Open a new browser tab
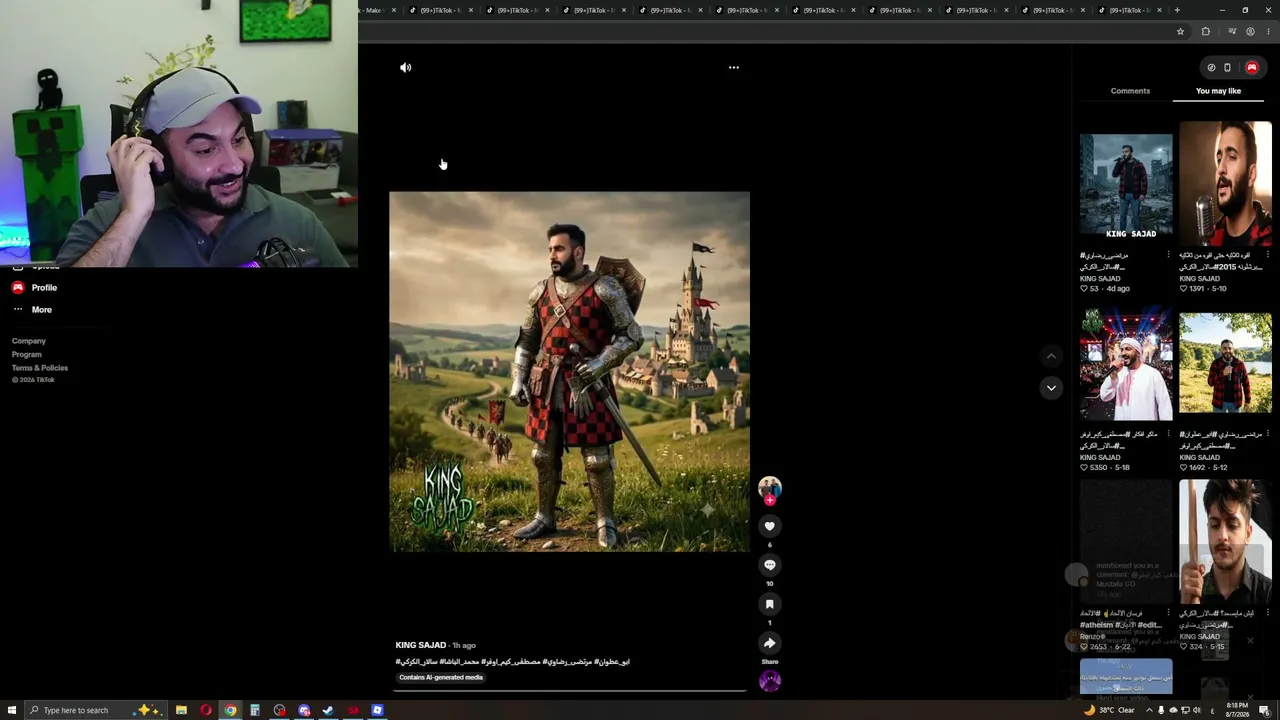 pyautogui.click(x=1177, y=10)
